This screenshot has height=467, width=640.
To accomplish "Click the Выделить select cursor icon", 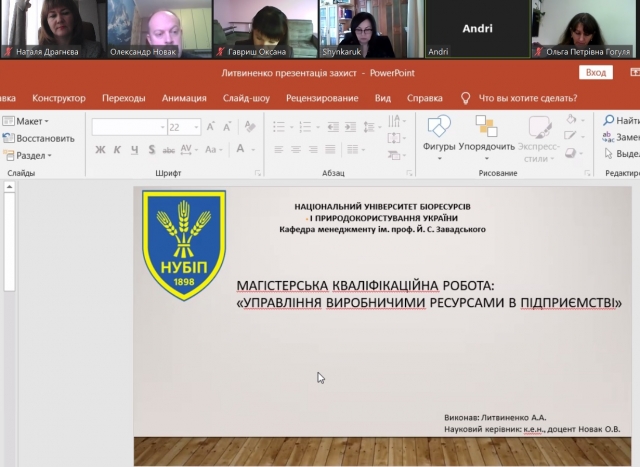I will 609,153.
